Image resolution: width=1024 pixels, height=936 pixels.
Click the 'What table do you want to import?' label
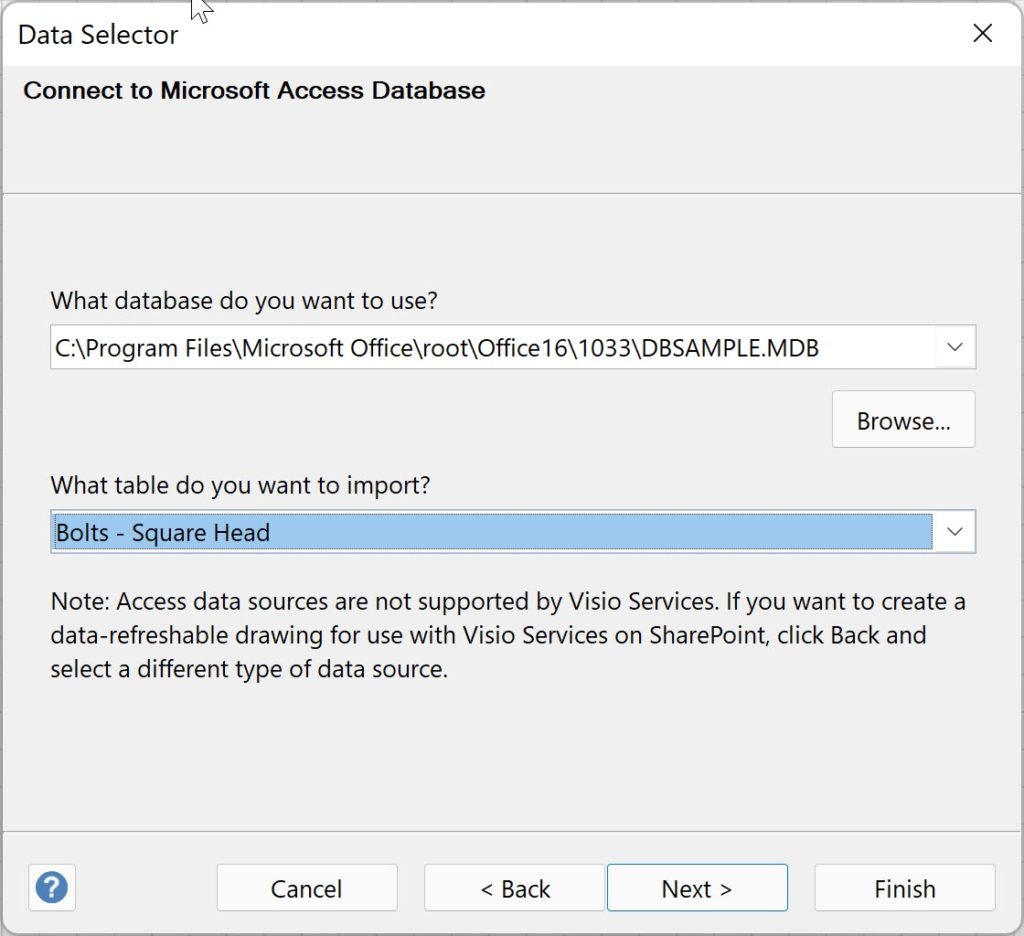pyautogui.click(x=240, y=486)
